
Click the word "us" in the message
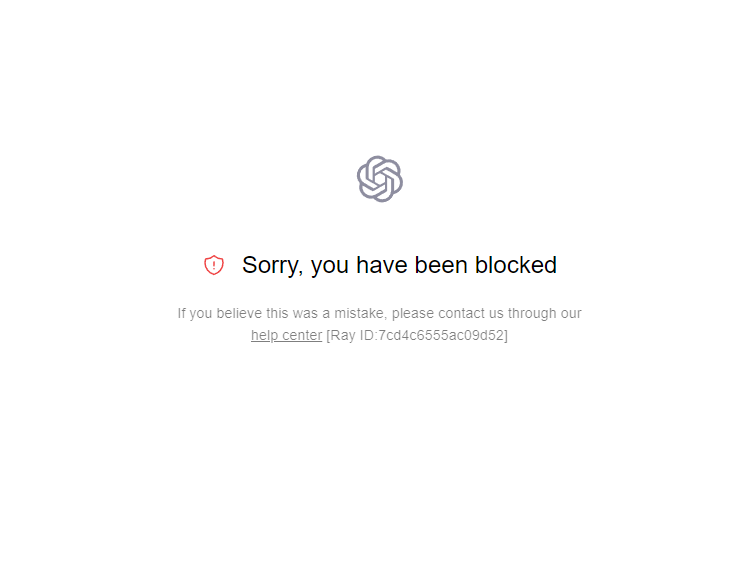(496, 314)
